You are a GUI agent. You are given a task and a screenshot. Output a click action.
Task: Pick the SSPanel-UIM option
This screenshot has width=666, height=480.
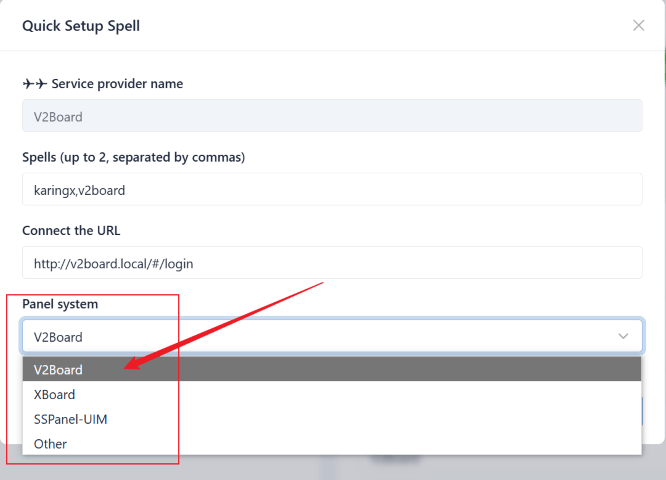pyautogui.click(x=70, y=419)
